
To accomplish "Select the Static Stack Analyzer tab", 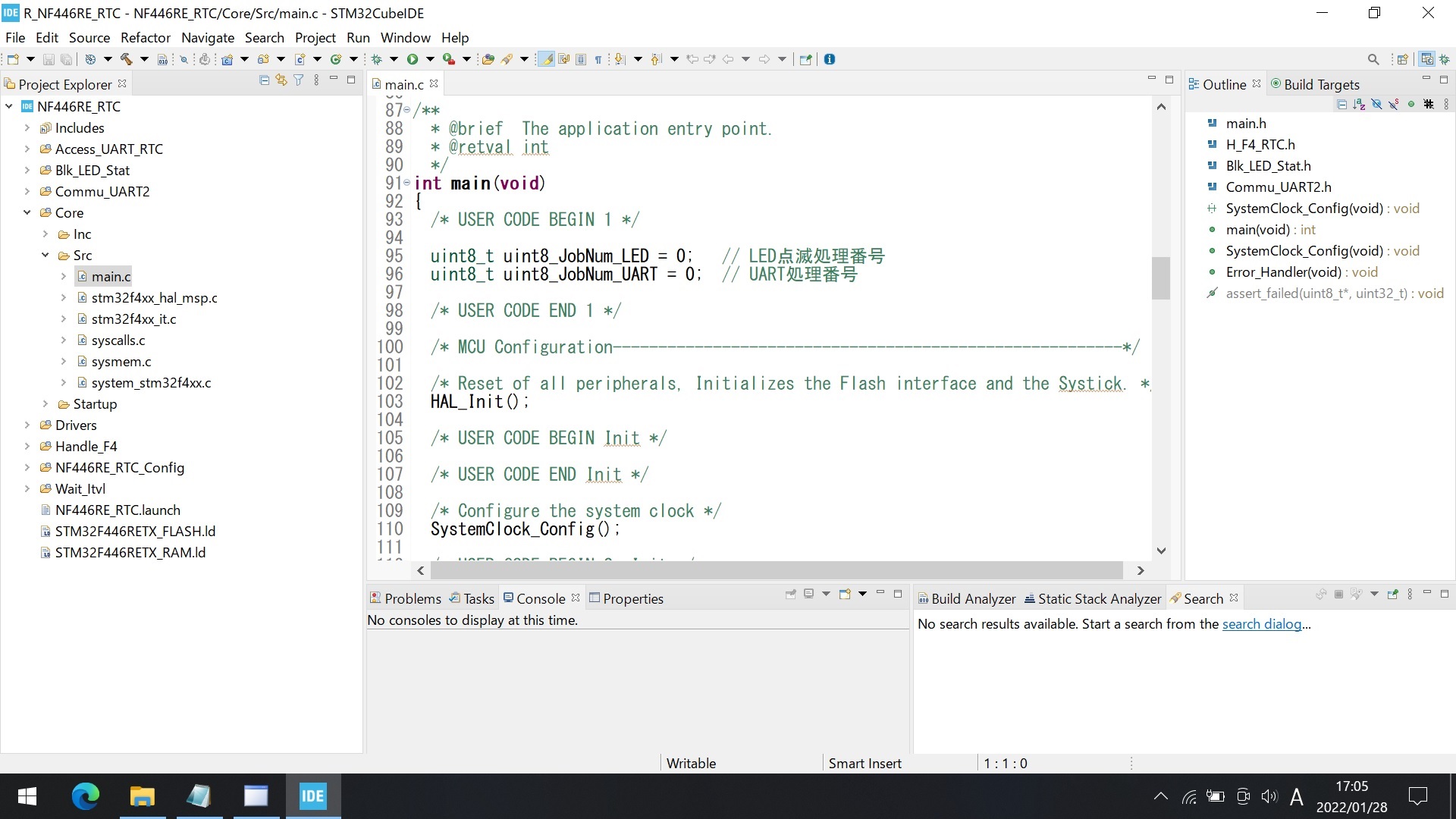I will pyautogui.click(x=1092, y=598).
